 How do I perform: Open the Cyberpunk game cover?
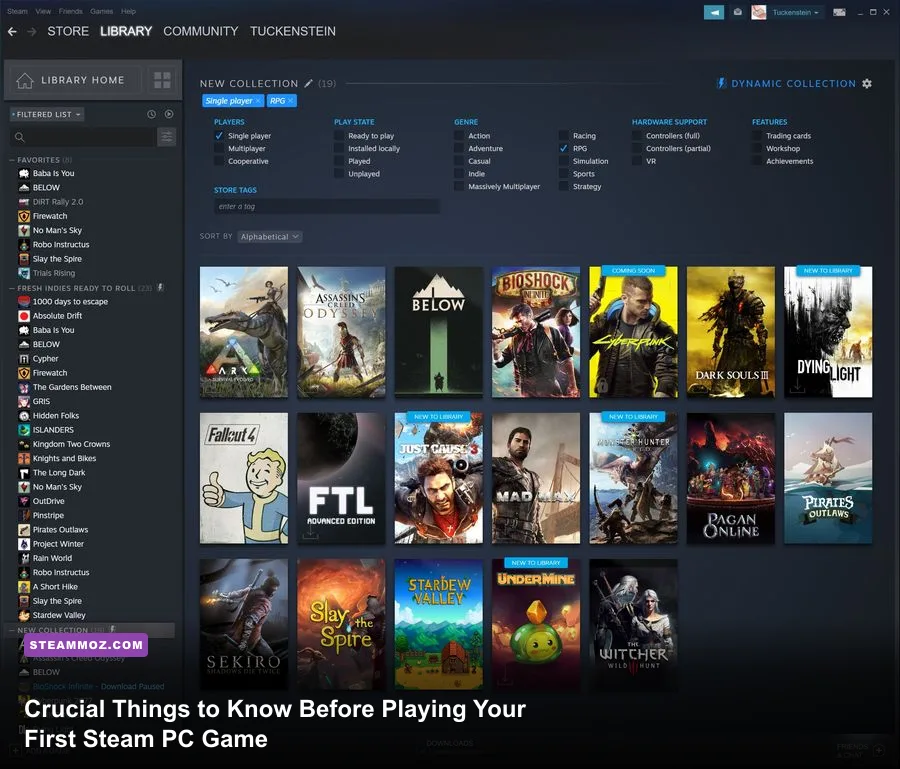coord(633,332)
